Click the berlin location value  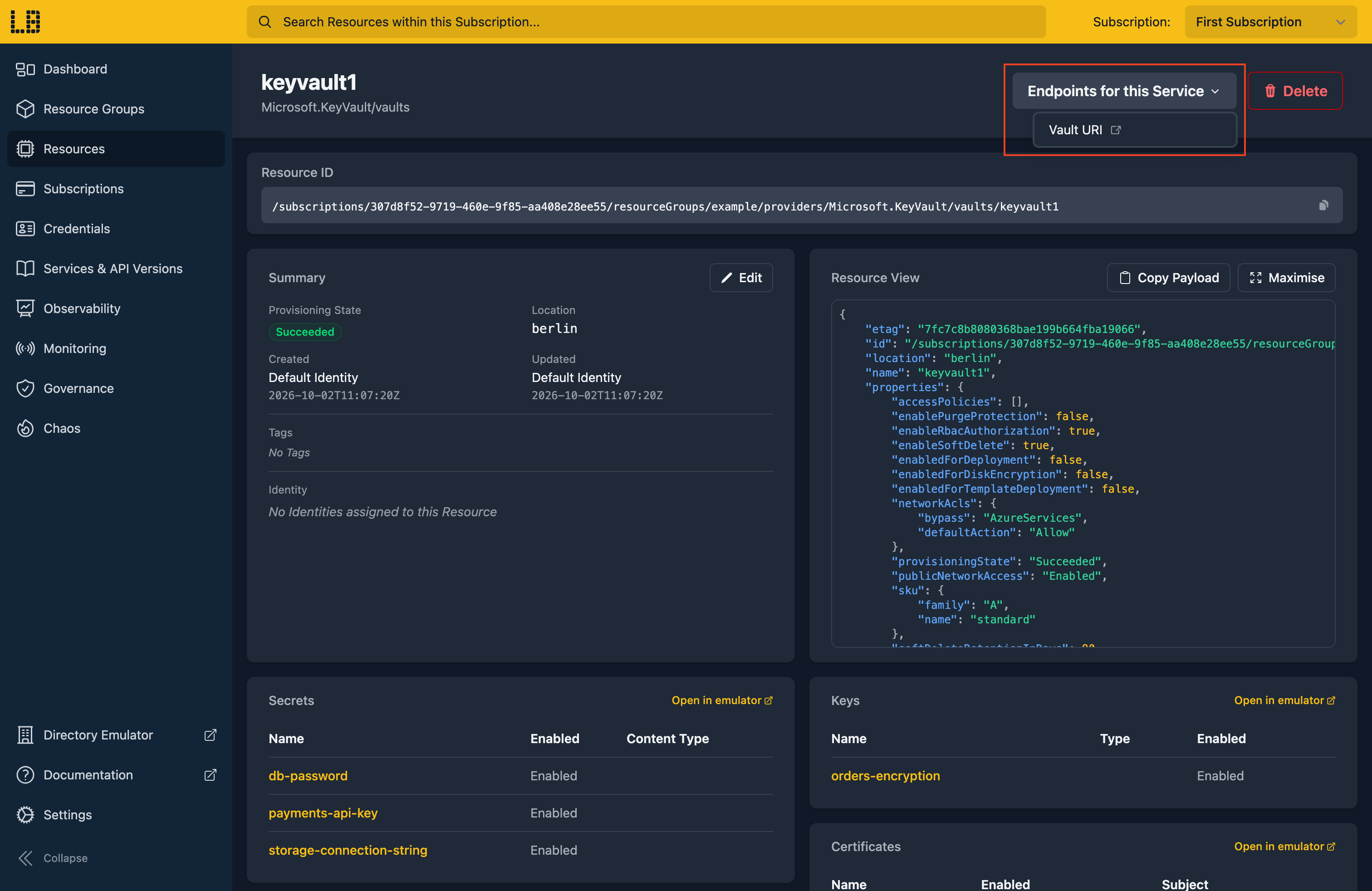(x=554, y=328)
